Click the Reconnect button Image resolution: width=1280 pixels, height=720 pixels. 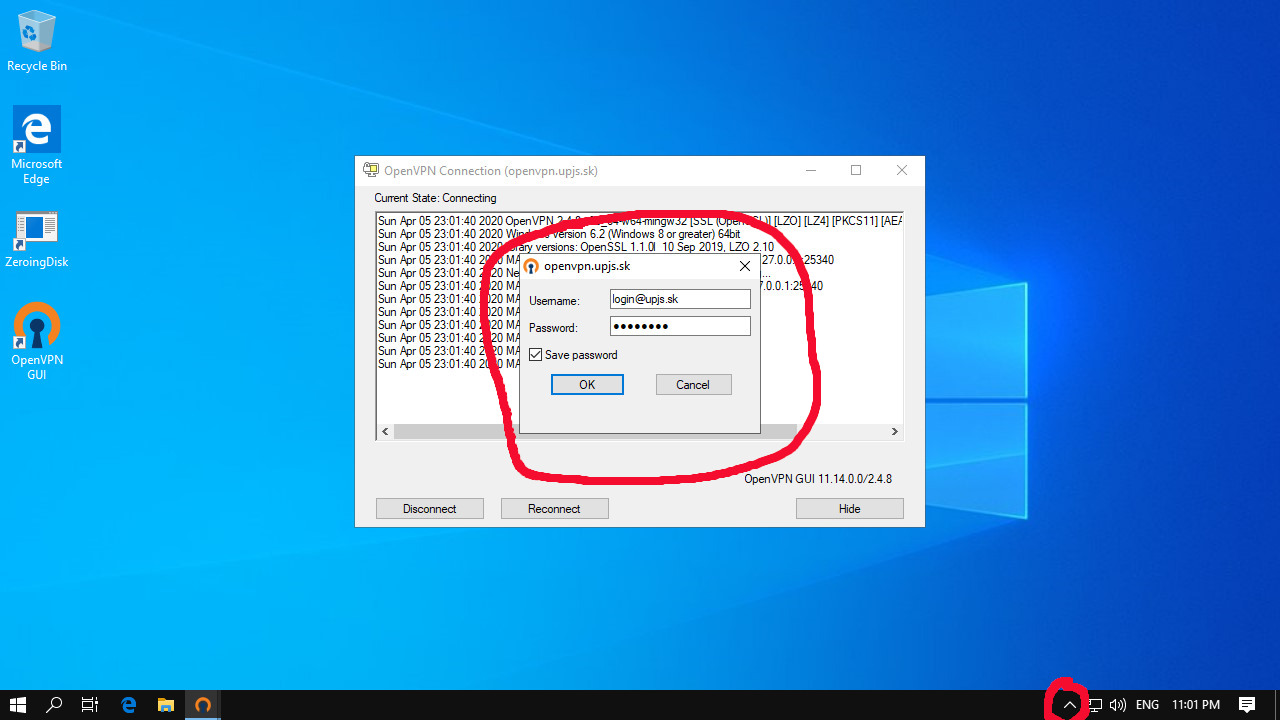554,509
